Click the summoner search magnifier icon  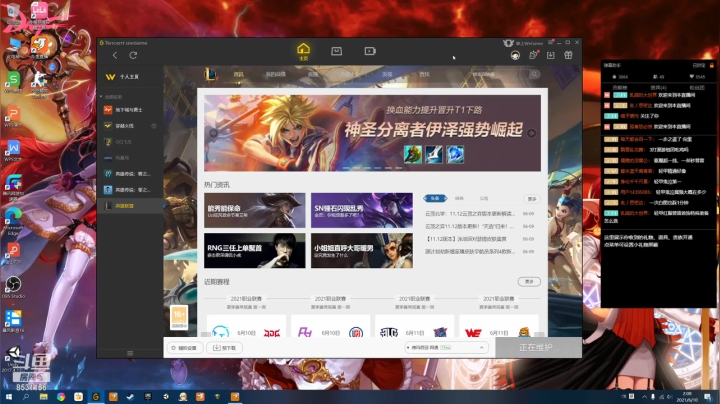pos(534,74)
